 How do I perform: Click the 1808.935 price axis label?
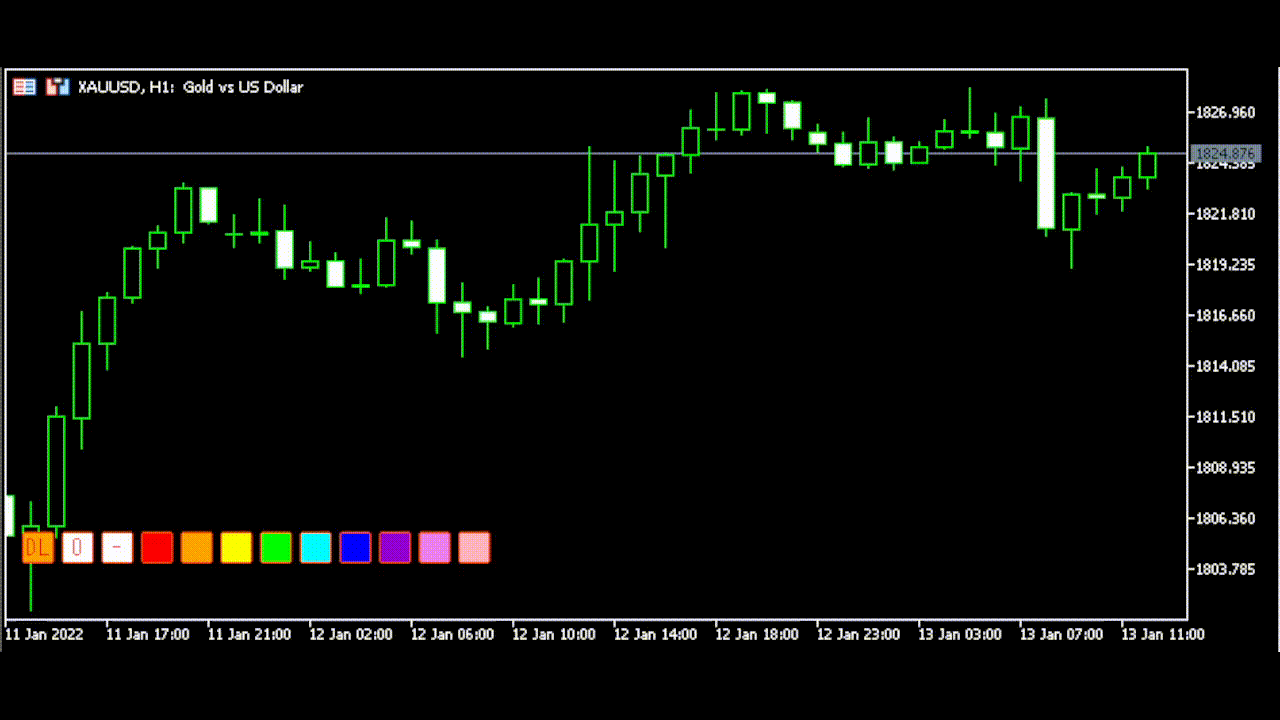[1225, 468]
